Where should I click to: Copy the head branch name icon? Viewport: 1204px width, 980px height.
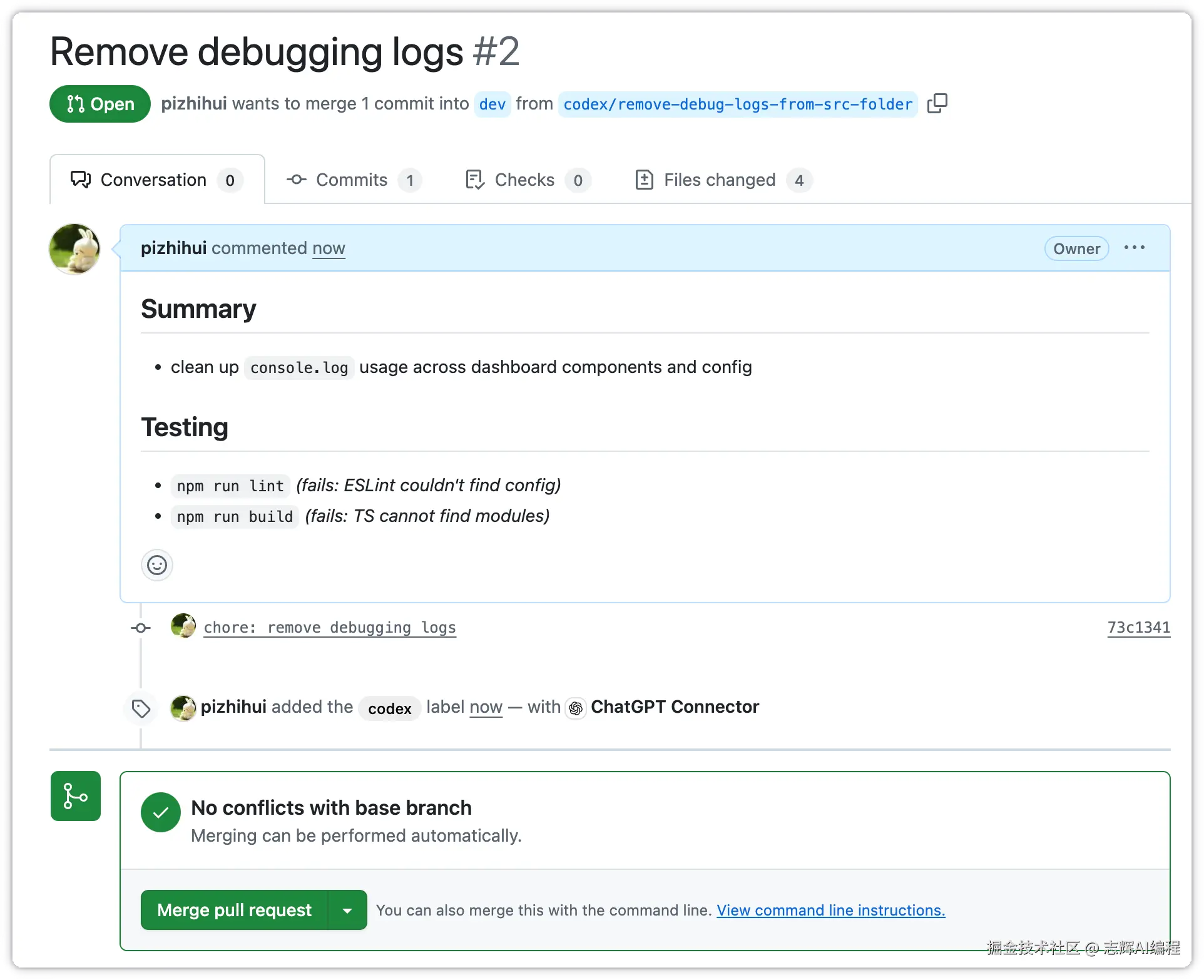coord(937,103)
